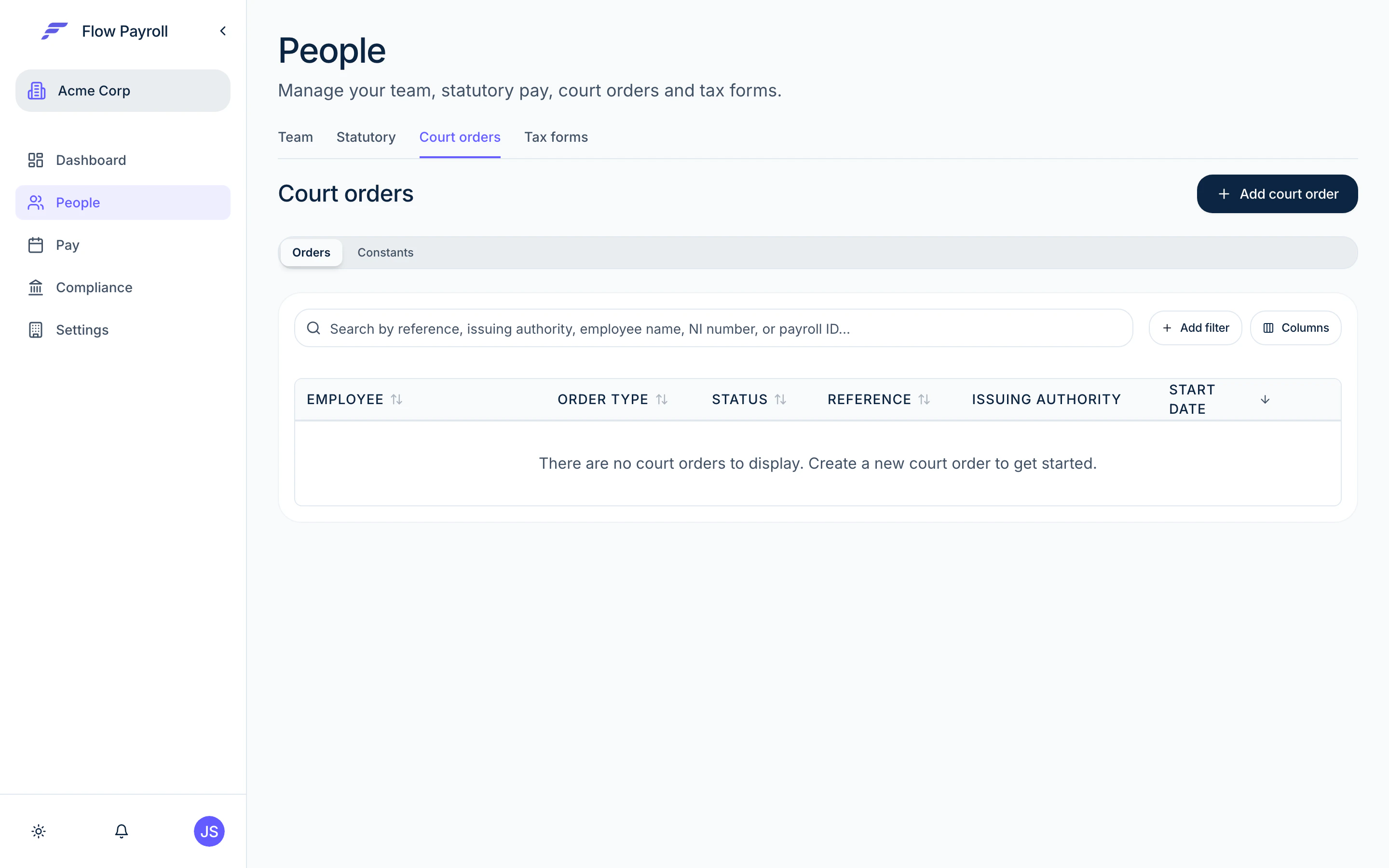Click the search magnifier icon
Viewport: 1389px width, 868px height.
click(313, 328)
